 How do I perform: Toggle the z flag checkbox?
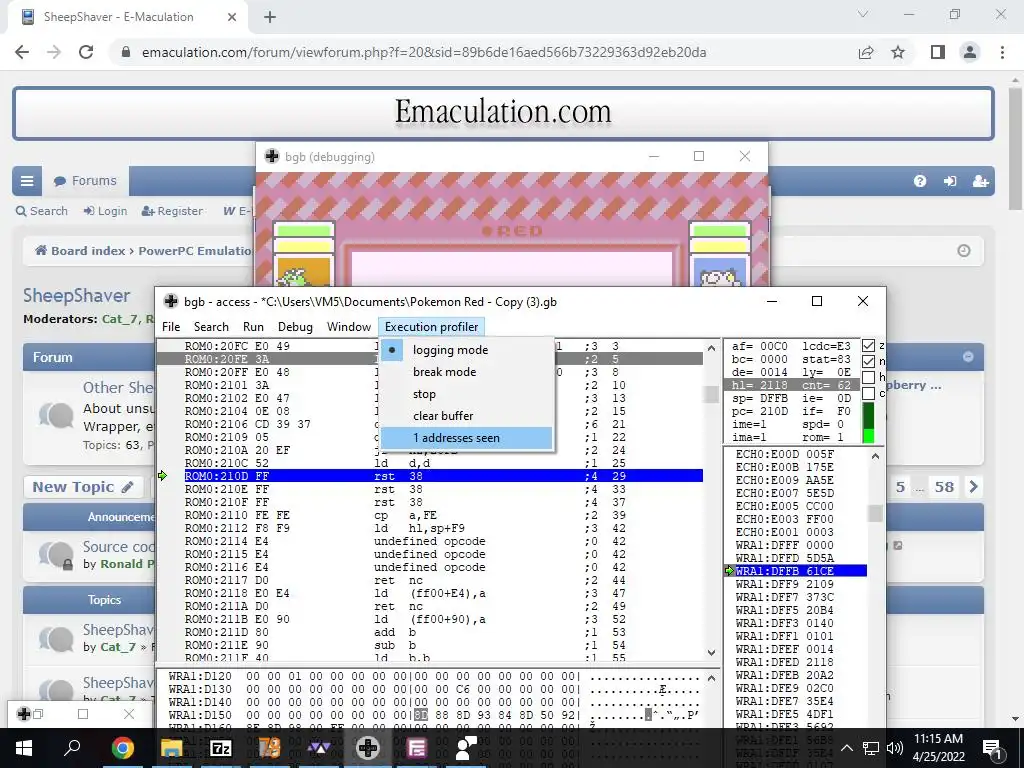coord(869,346)
